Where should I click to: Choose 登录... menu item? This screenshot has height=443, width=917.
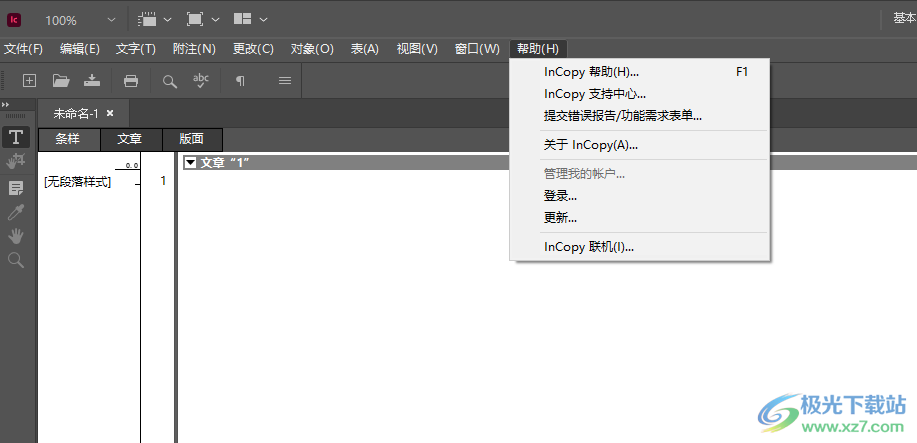click(x=640, y=196)
